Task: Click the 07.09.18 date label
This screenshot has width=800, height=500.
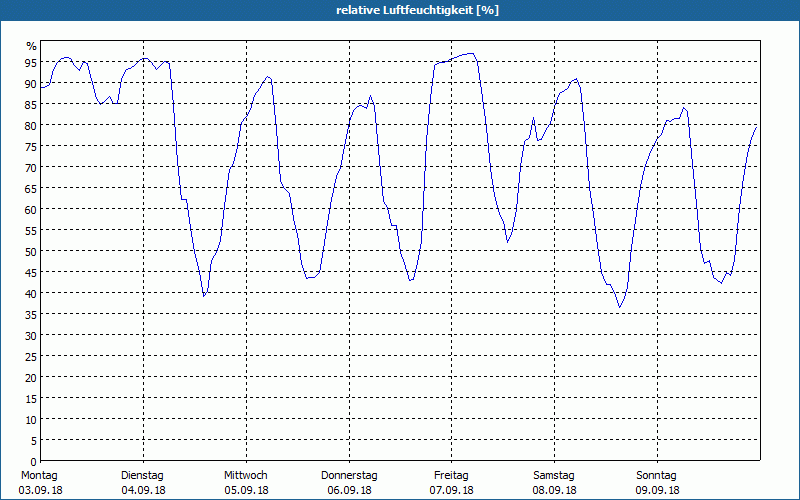Action: coord(452,490)
